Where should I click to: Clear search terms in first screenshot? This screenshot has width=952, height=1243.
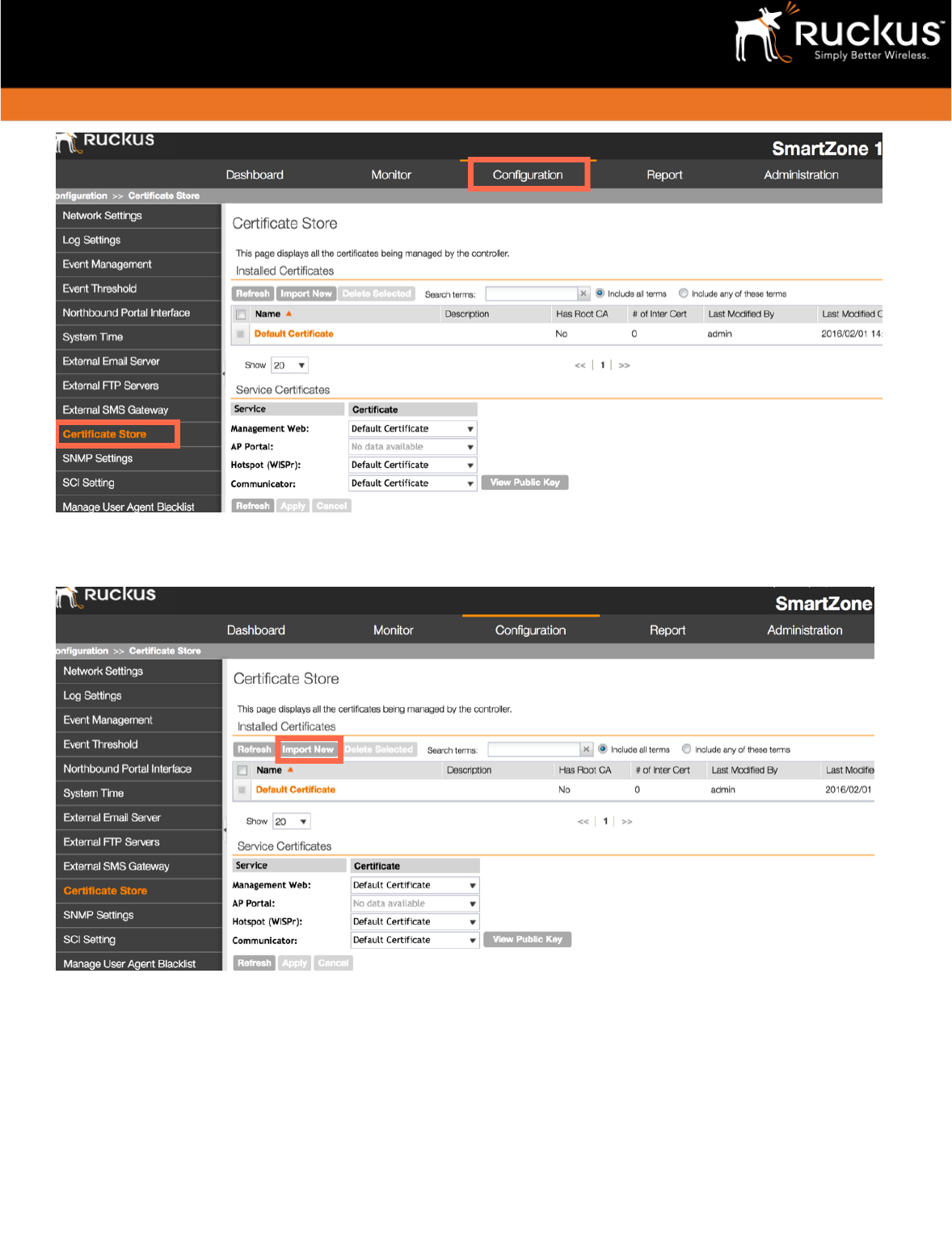pyautogui.click(x=583, y=293)
